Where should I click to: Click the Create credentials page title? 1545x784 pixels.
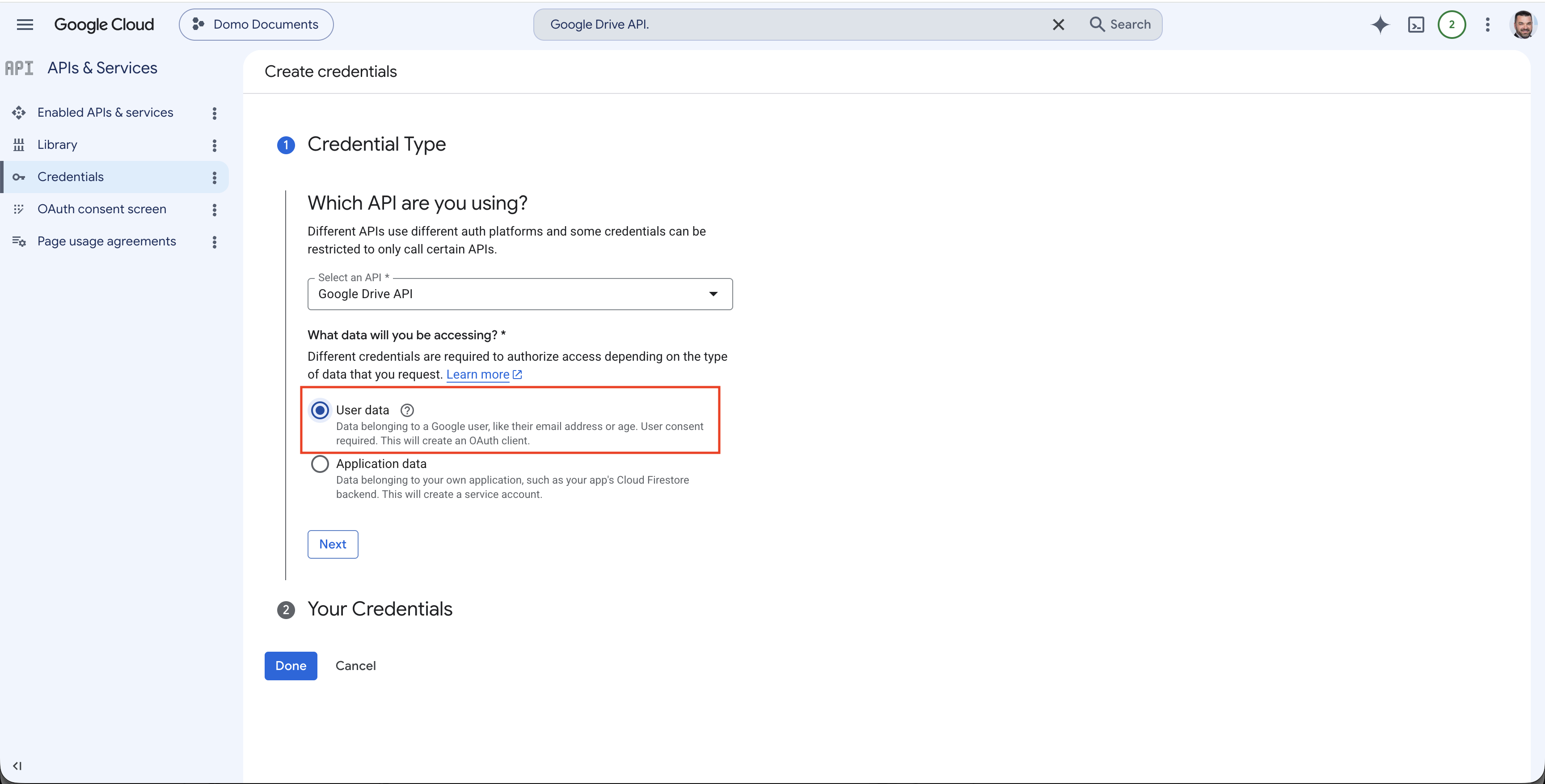(330, 72)
